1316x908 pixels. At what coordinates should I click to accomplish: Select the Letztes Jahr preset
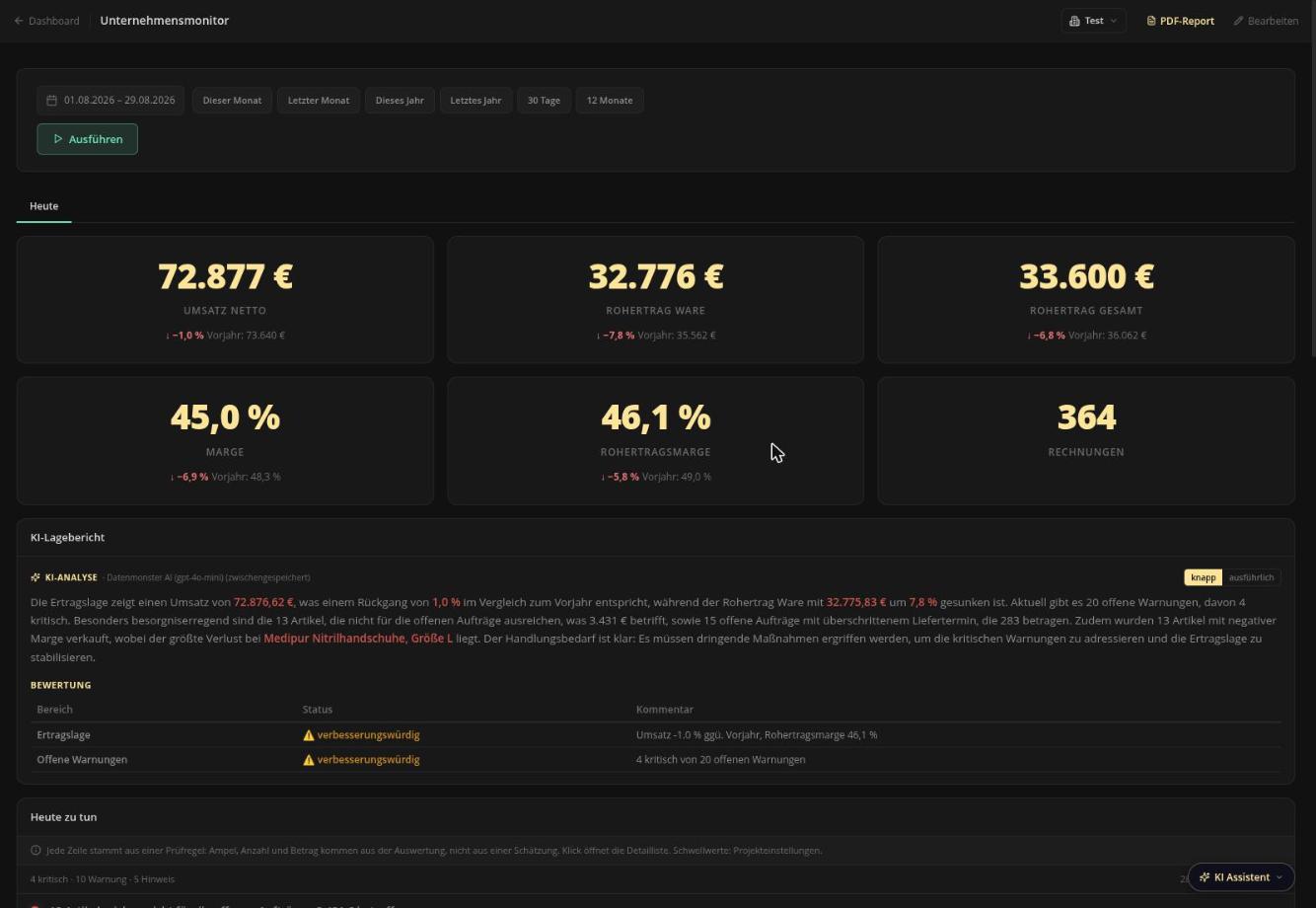pos(475,101)
